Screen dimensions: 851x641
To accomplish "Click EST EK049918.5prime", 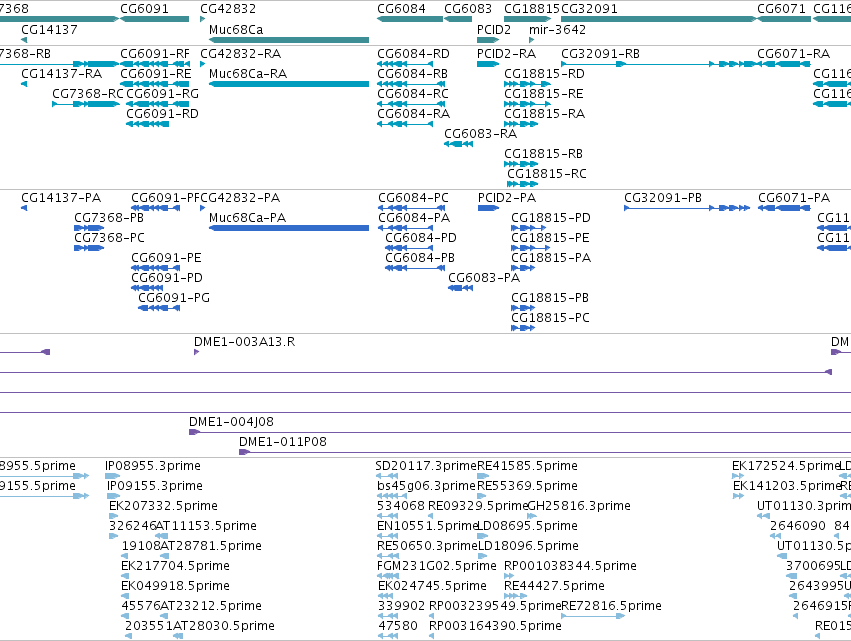I will 175,586.
